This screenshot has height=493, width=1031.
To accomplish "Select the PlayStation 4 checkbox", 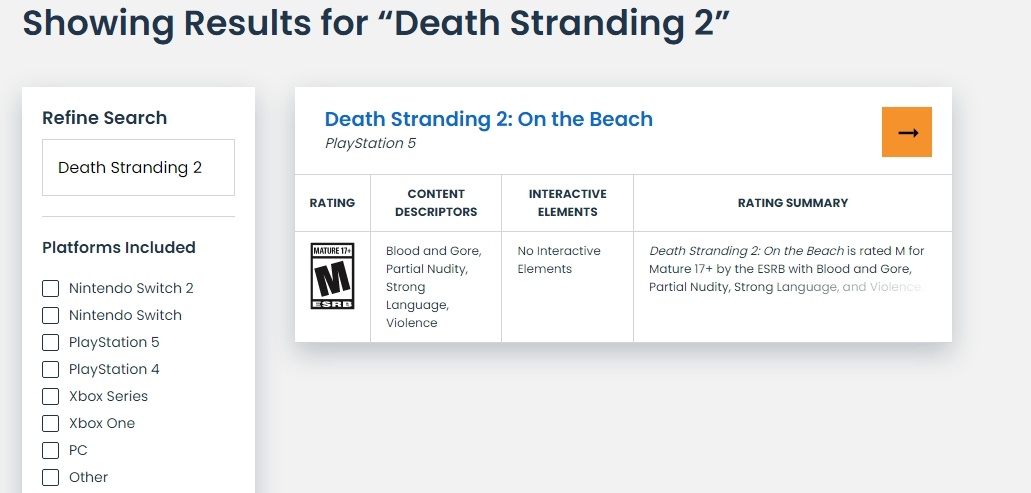I will (51, 370).
